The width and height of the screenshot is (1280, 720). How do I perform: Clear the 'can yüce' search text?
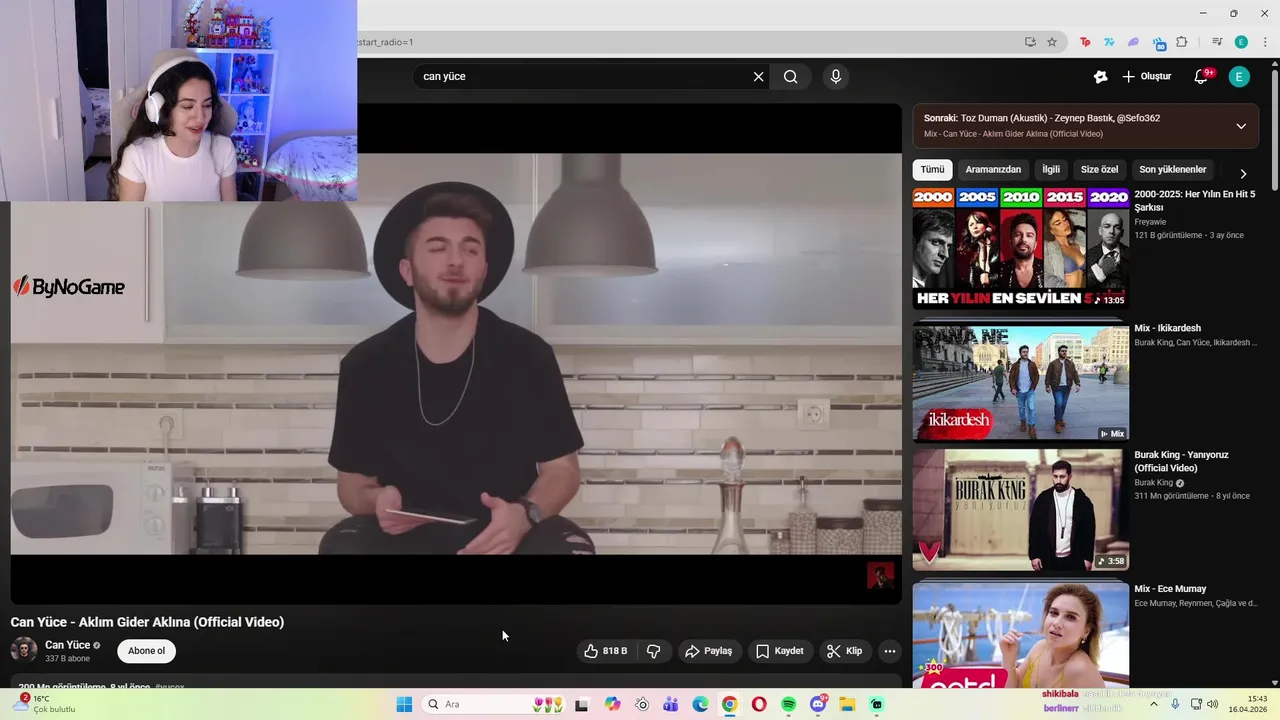pyautogui.click(x=758, y=76)
